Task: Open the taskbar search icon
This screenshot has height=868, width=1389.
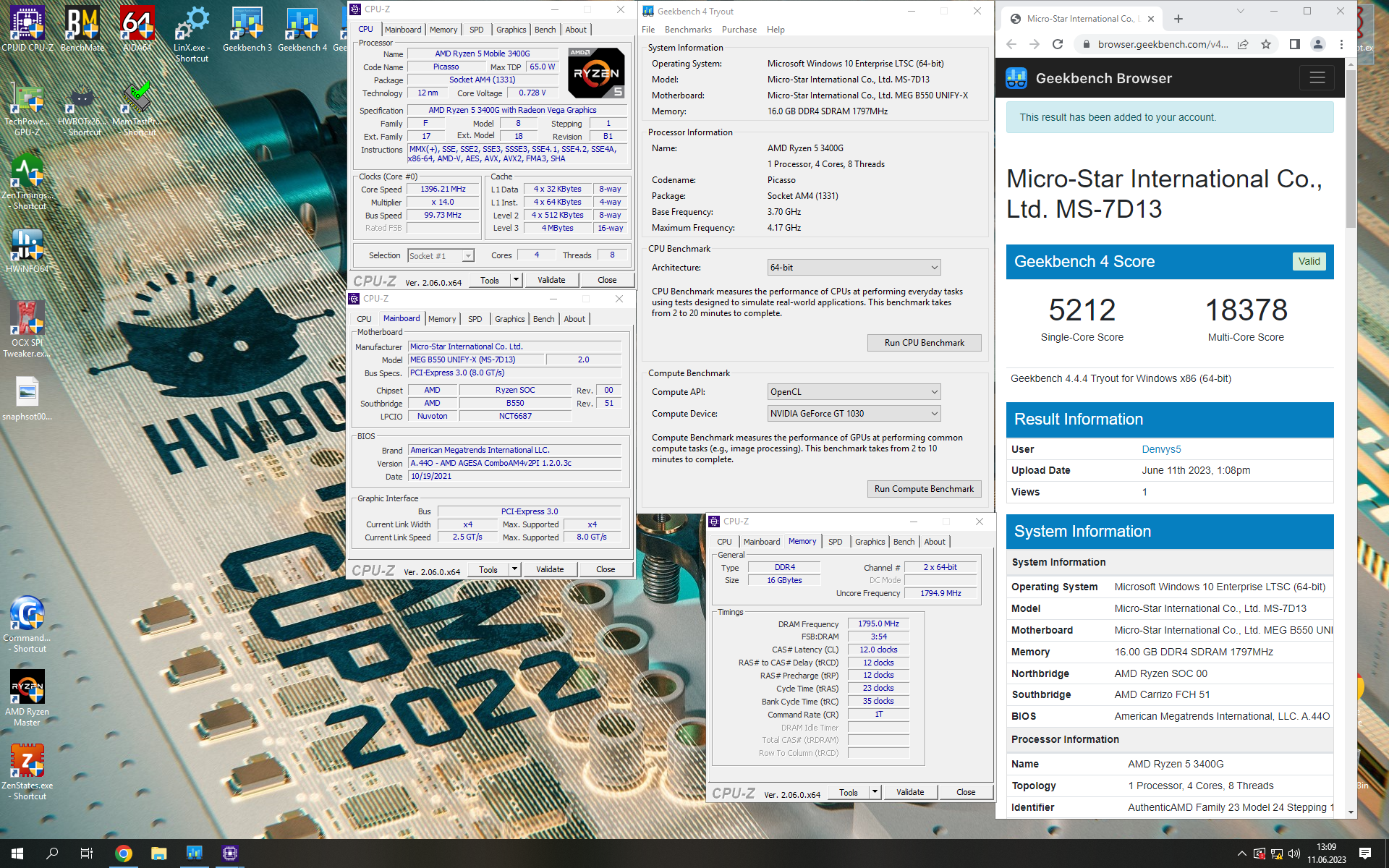Action: click(x=52, y=854)
